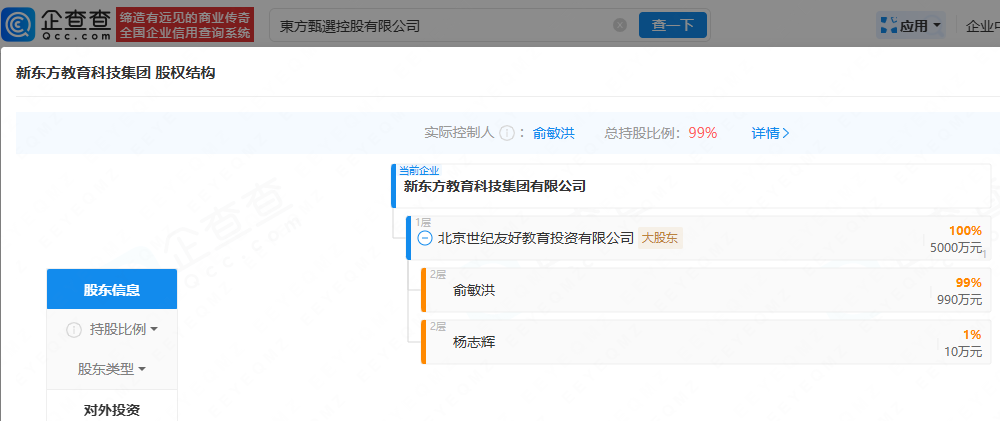Click the info icon beside 持股比例
This screenshot has width=1000, height=421.
[x=73, y=330]
